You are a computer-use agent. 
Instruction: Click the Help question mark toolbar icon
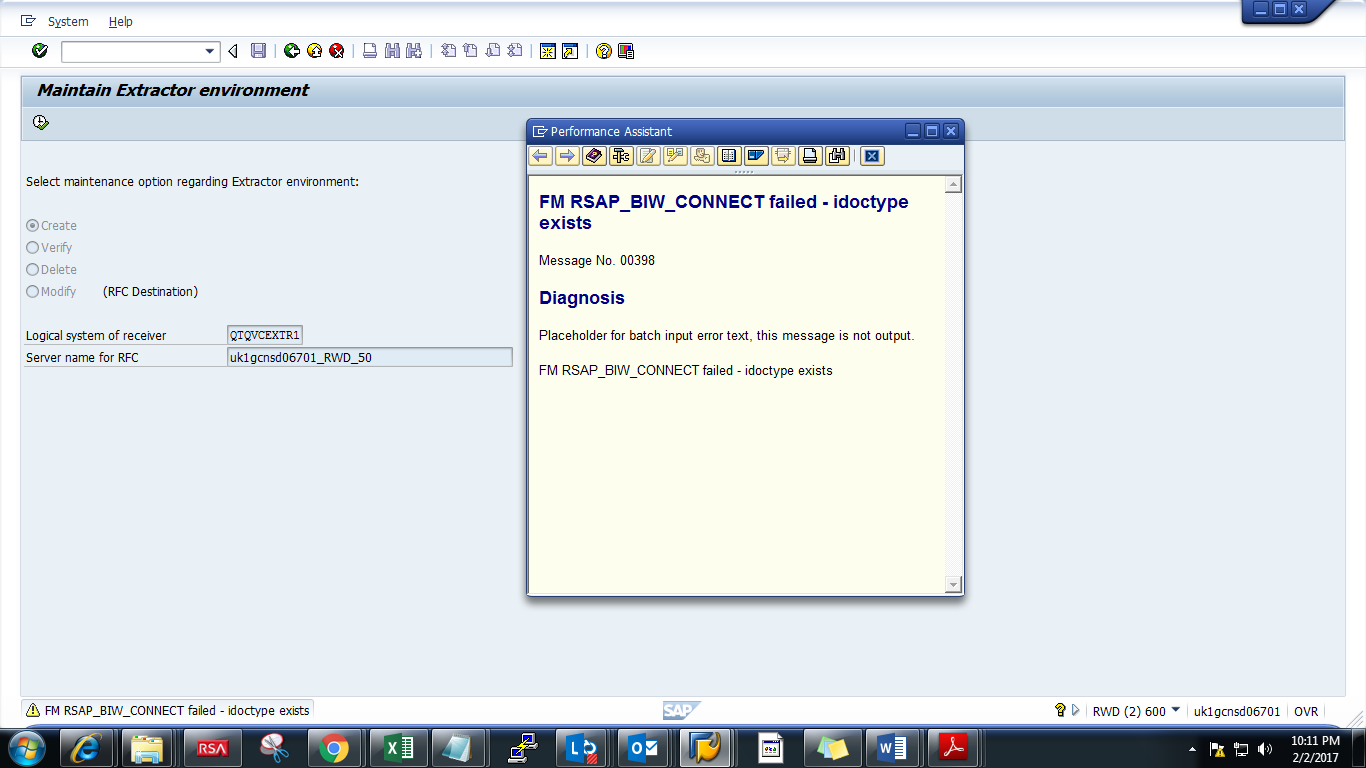[602, 50]
